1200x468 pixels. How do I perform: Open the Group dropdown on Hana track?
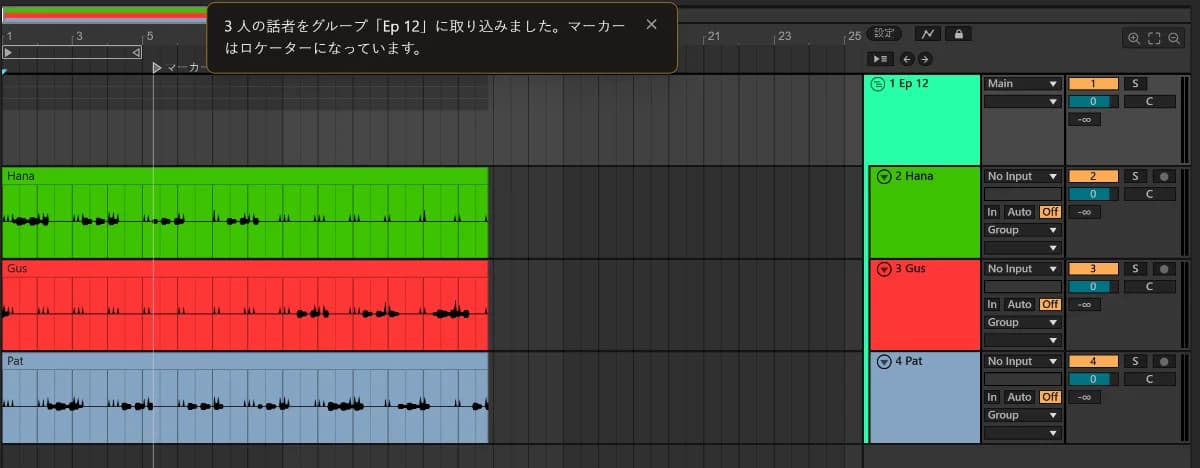[1022, 230]
